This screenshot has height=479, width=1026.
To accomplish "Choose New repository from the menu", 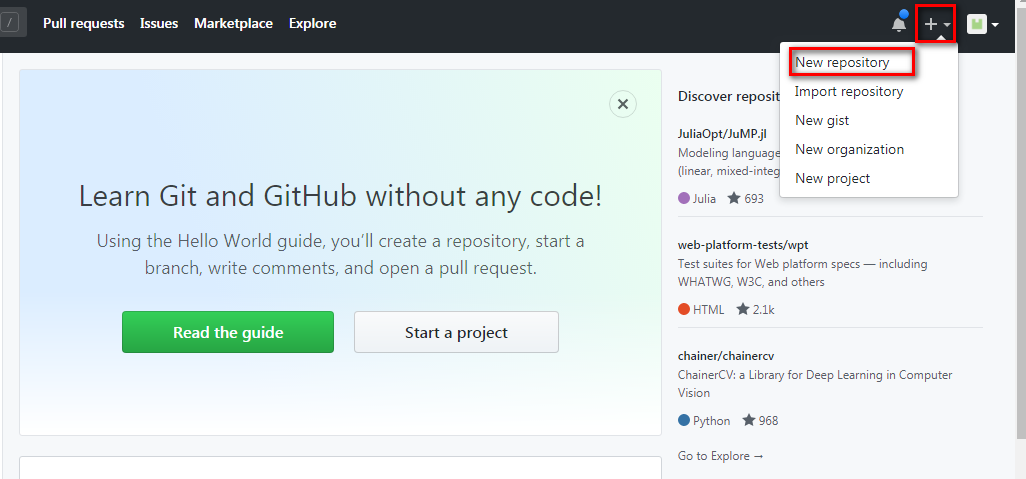I will (x=842, y=63).
